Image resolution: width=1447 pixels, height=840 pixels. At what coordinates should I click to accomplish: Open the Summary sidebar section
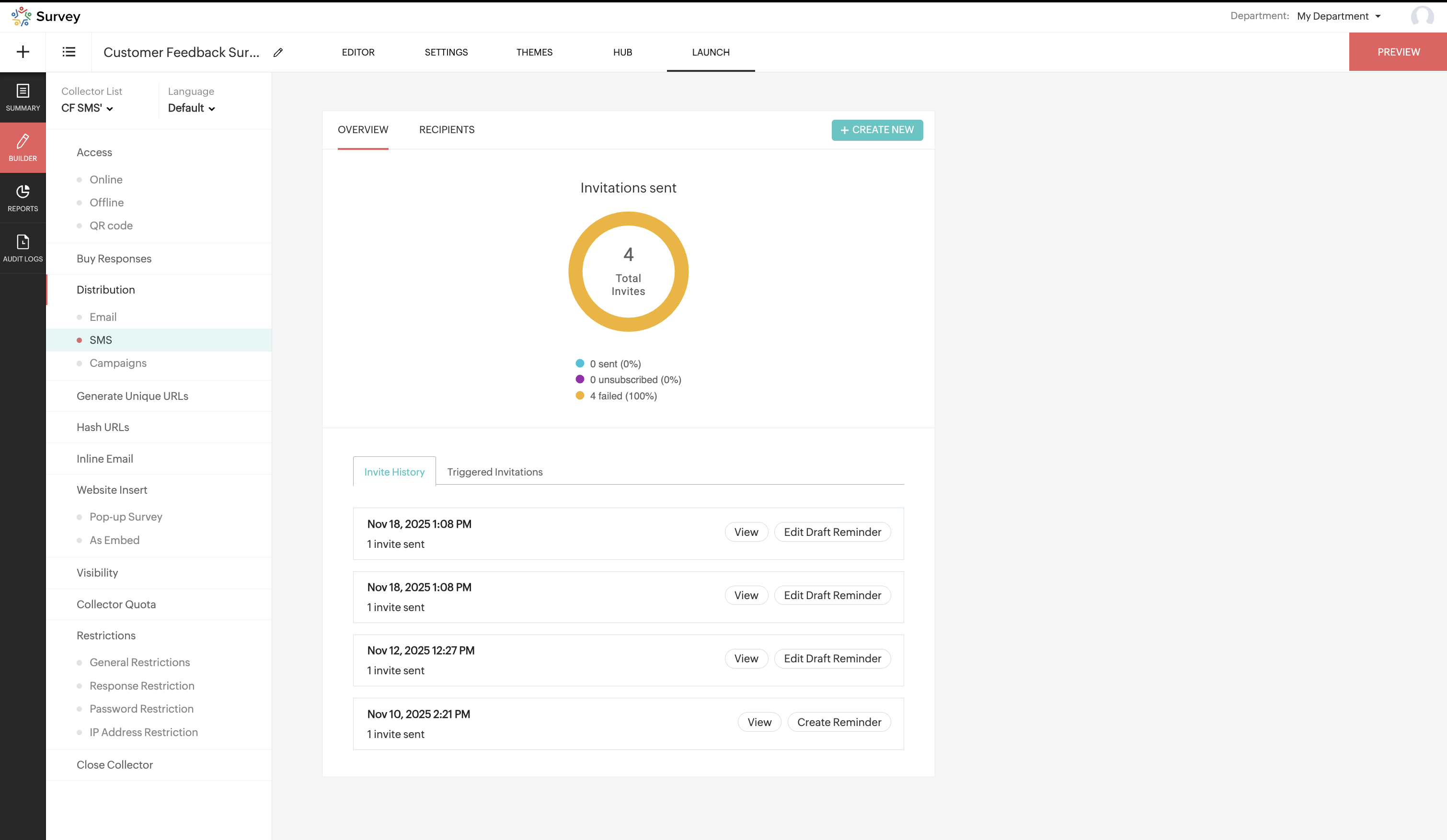coord(23,97)
